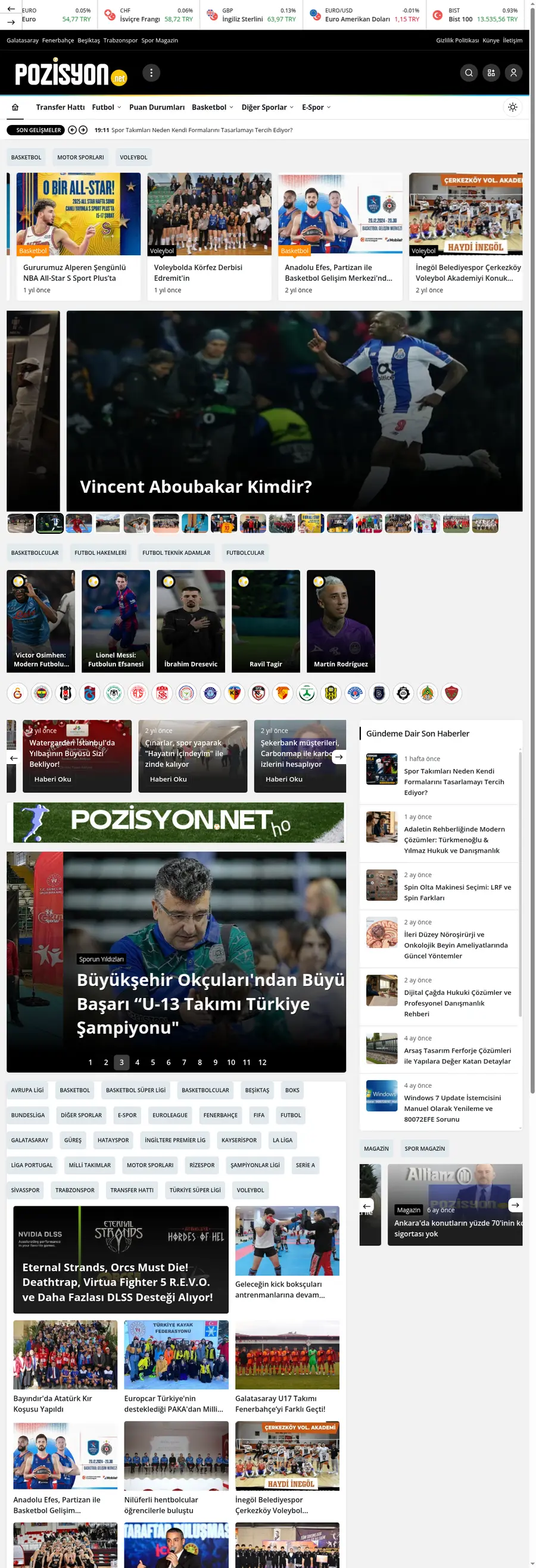The width and height of the screenshot is (536, 1568).
Task: Open Transfer Hattı menu item
Action: pyautogui.click(x=60, y=107)
